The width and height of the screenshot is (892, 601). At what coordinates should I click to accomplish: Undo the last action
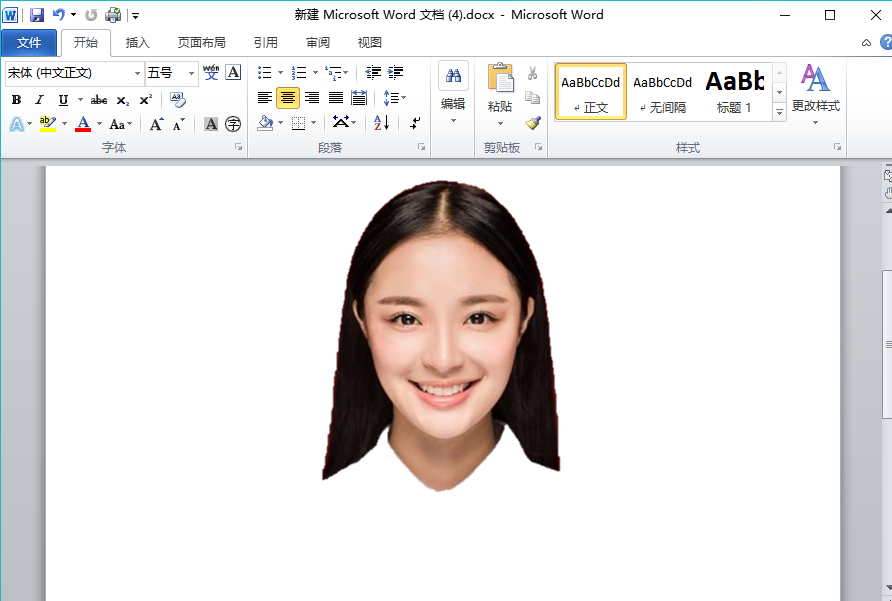click(x=59, y=15)
